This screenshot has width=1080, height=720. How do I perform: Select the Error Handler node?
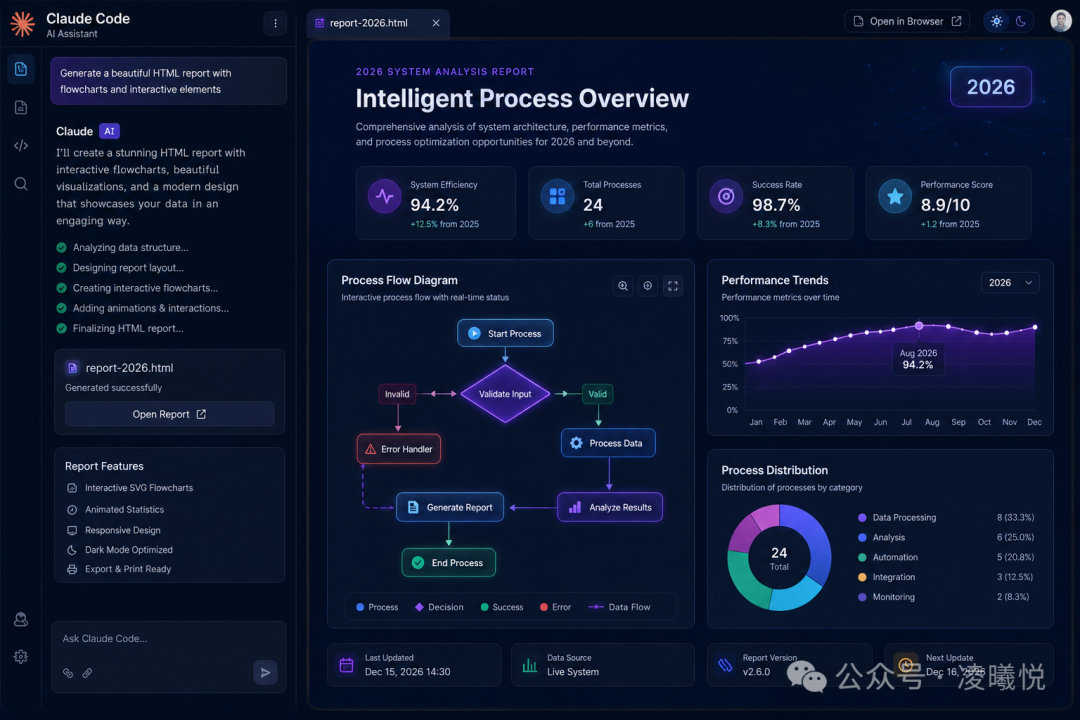click(x=399, y=449)
